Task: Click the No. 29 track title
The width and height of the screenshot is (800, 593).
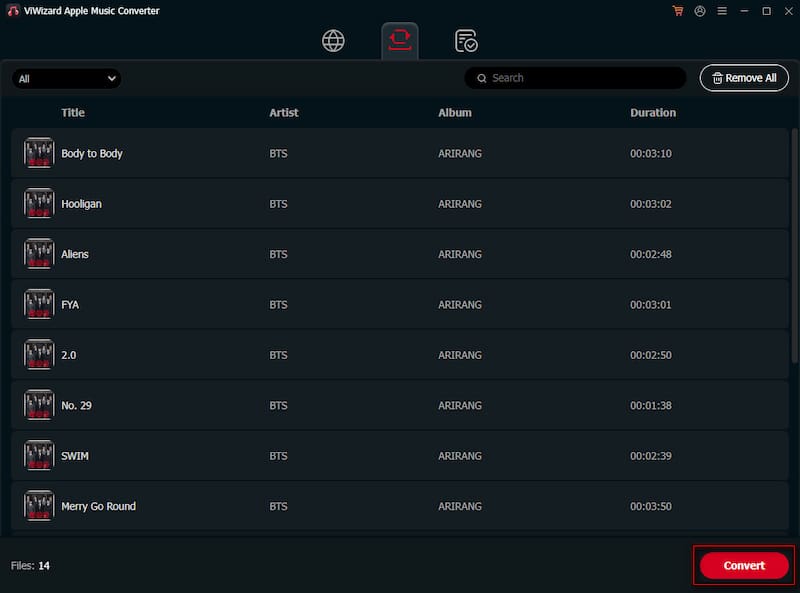Action: click(77, 406)
